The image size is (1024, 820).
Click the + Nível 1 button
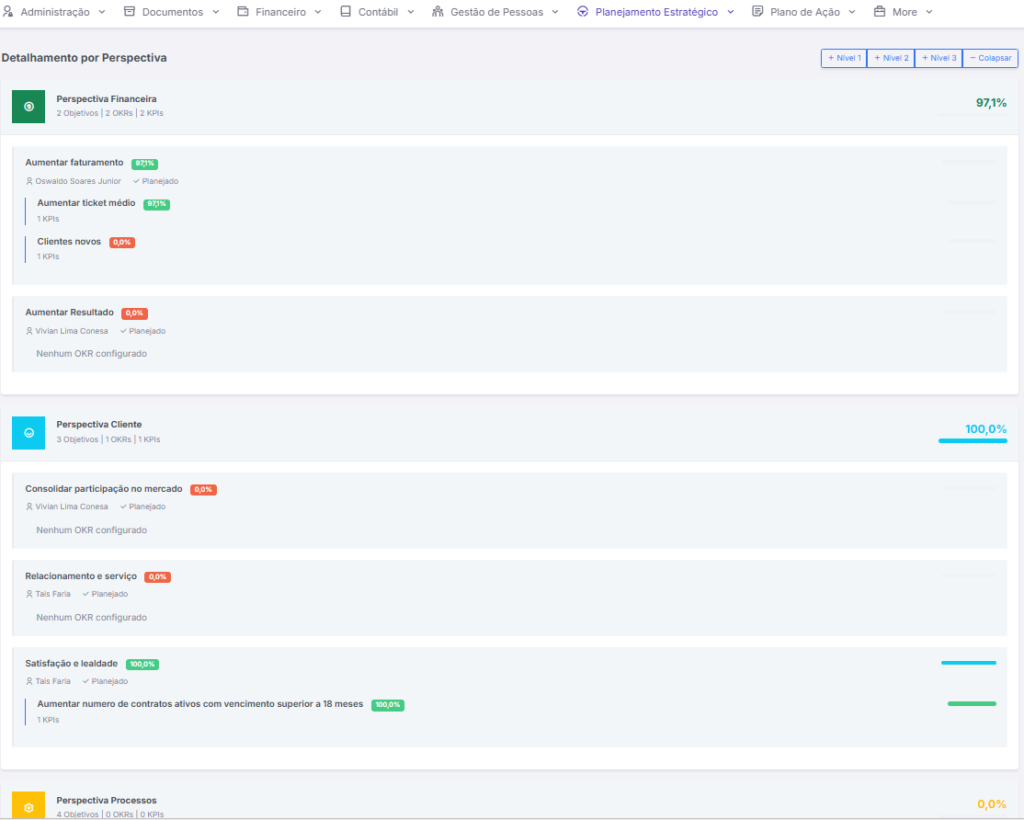click(844, 58)
